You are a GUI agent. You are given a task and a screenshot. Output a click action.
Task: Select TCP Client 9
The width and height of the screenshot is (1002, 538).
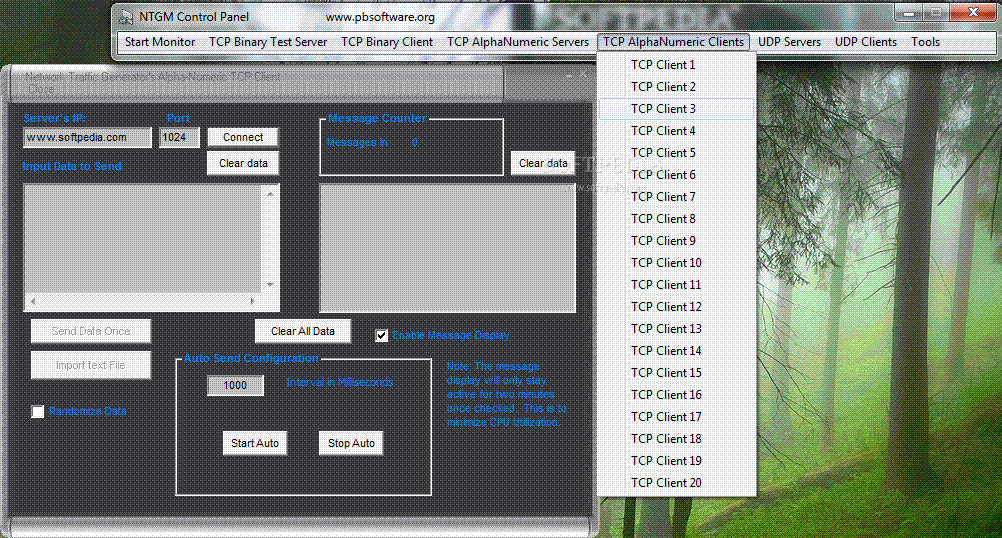[677, 241]
